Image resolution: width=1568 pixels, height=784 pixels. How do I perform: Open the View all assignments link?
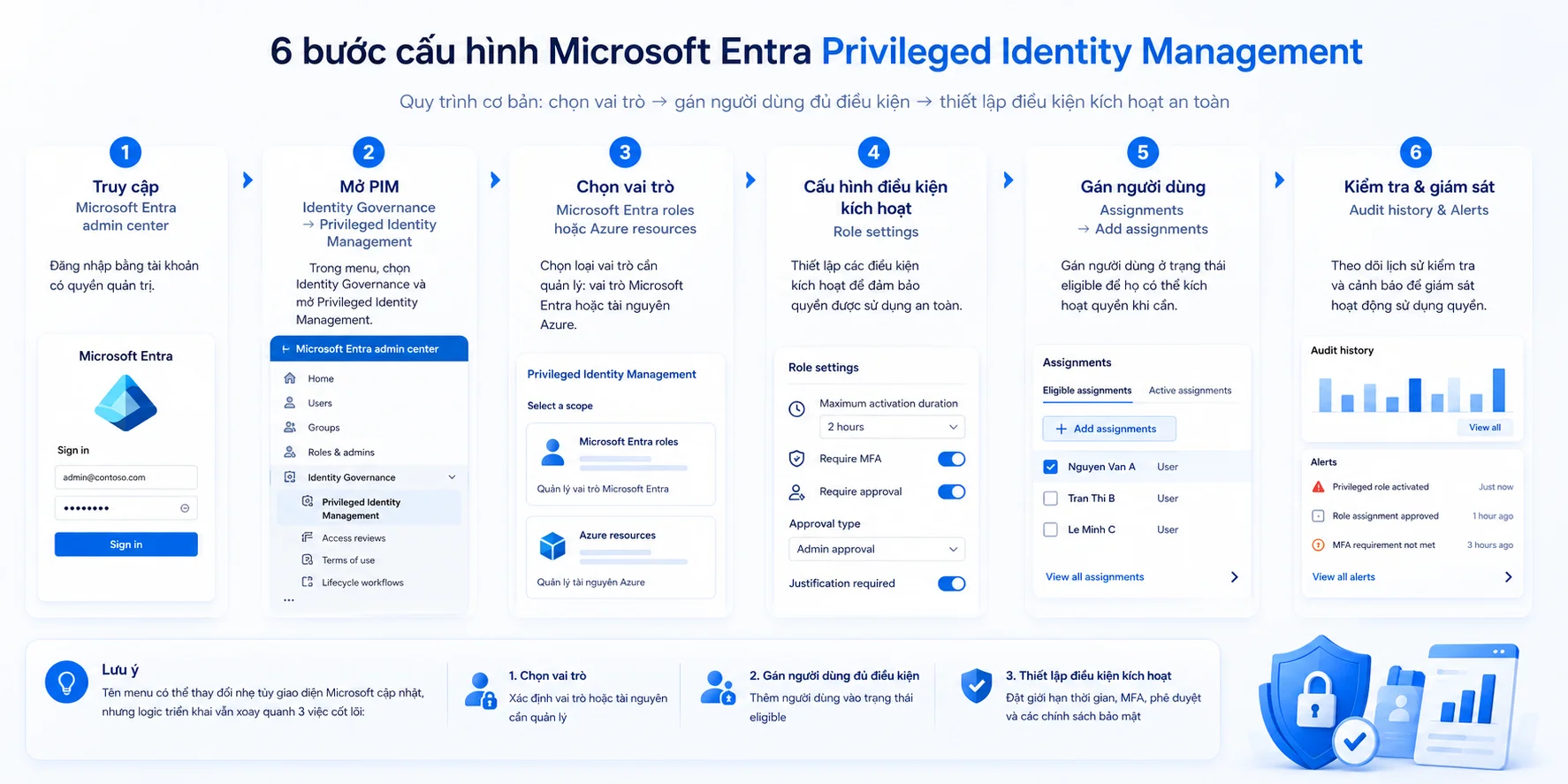[x=1094, y=577]
